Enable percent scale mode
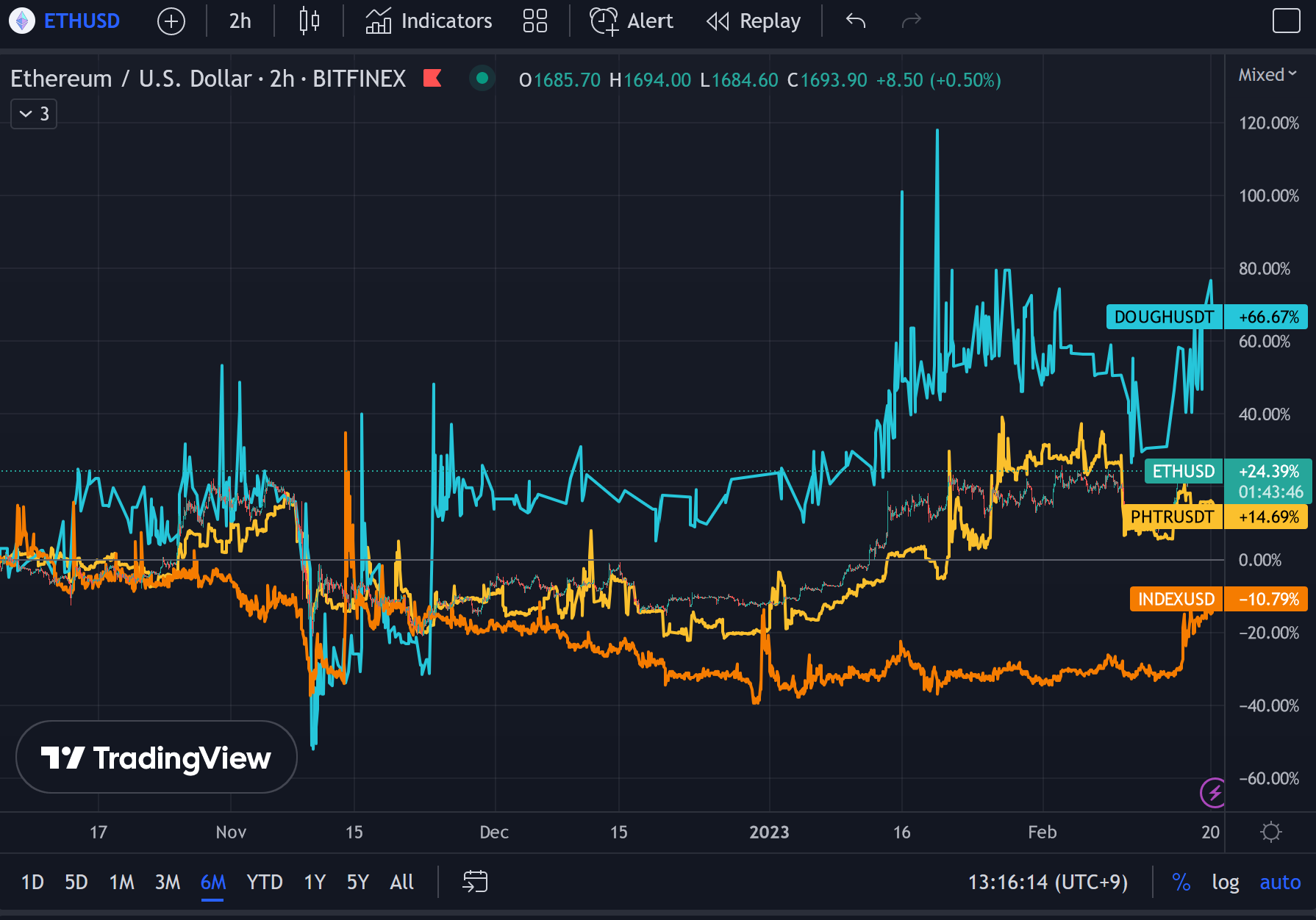Screen dimensions: 1316x920 pyautogui.click(x=1181, y=882)
